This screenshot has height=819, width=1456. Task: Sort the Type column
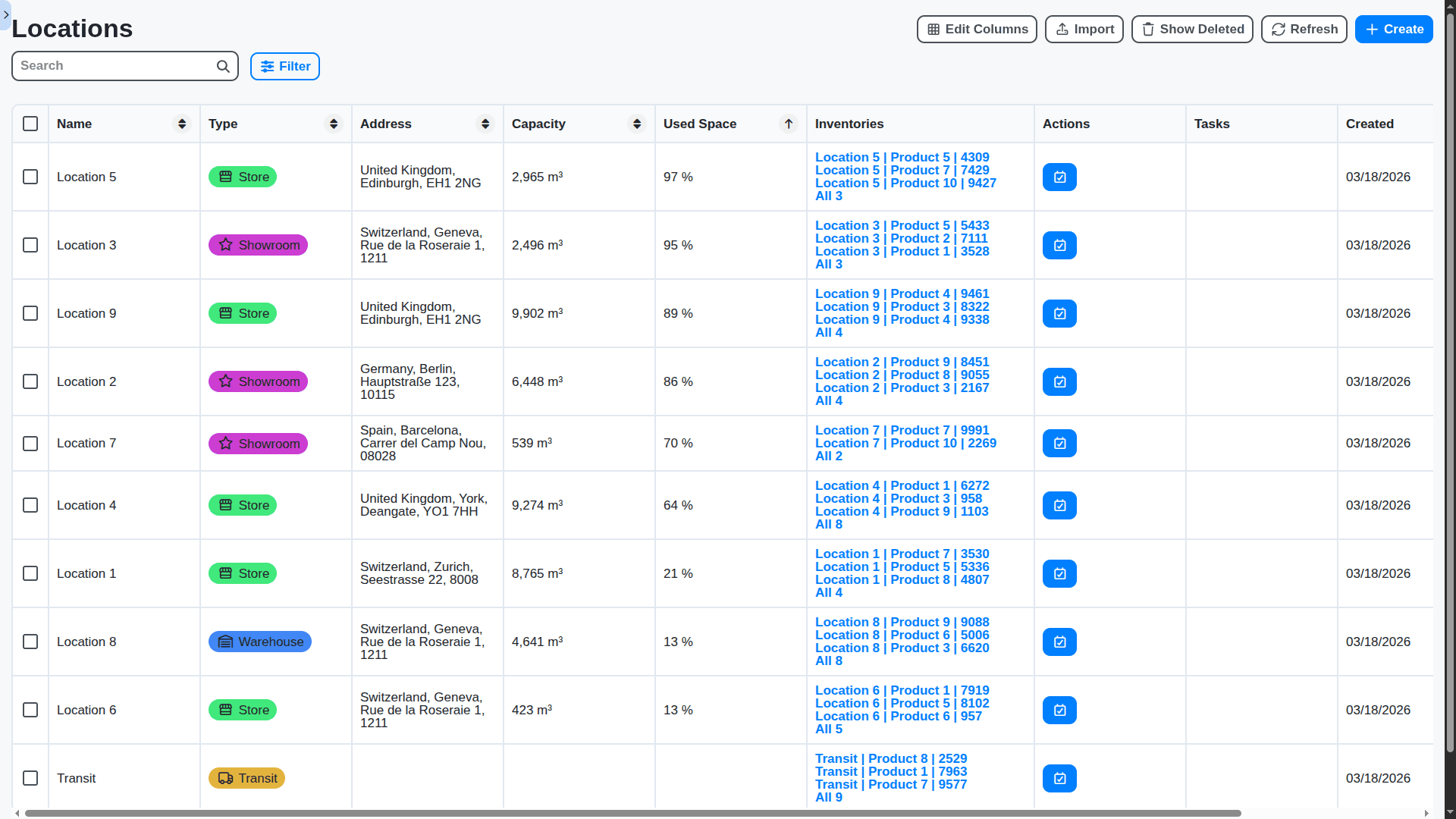coord(334,124)
